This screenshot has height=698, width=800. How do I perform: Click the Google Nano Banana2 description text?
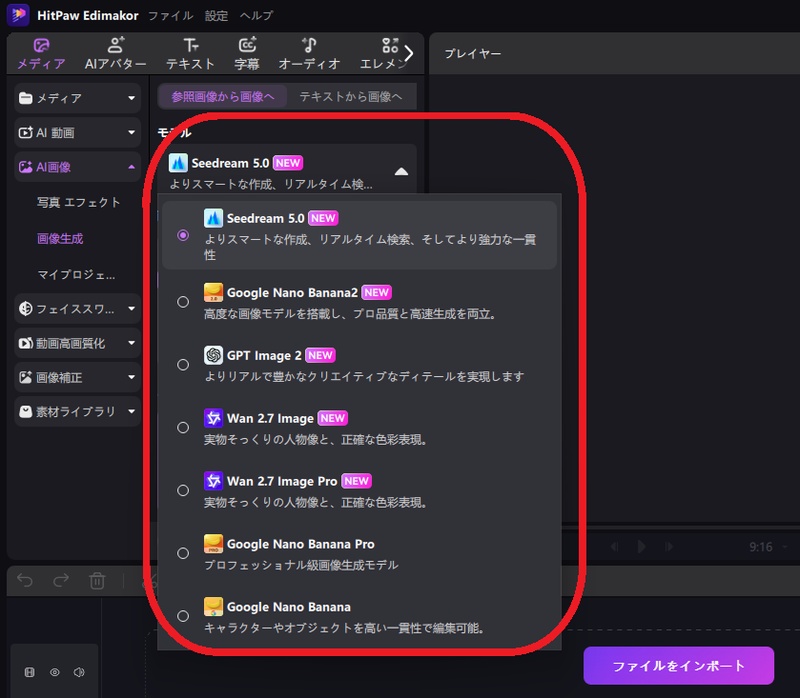coord(350,314)
